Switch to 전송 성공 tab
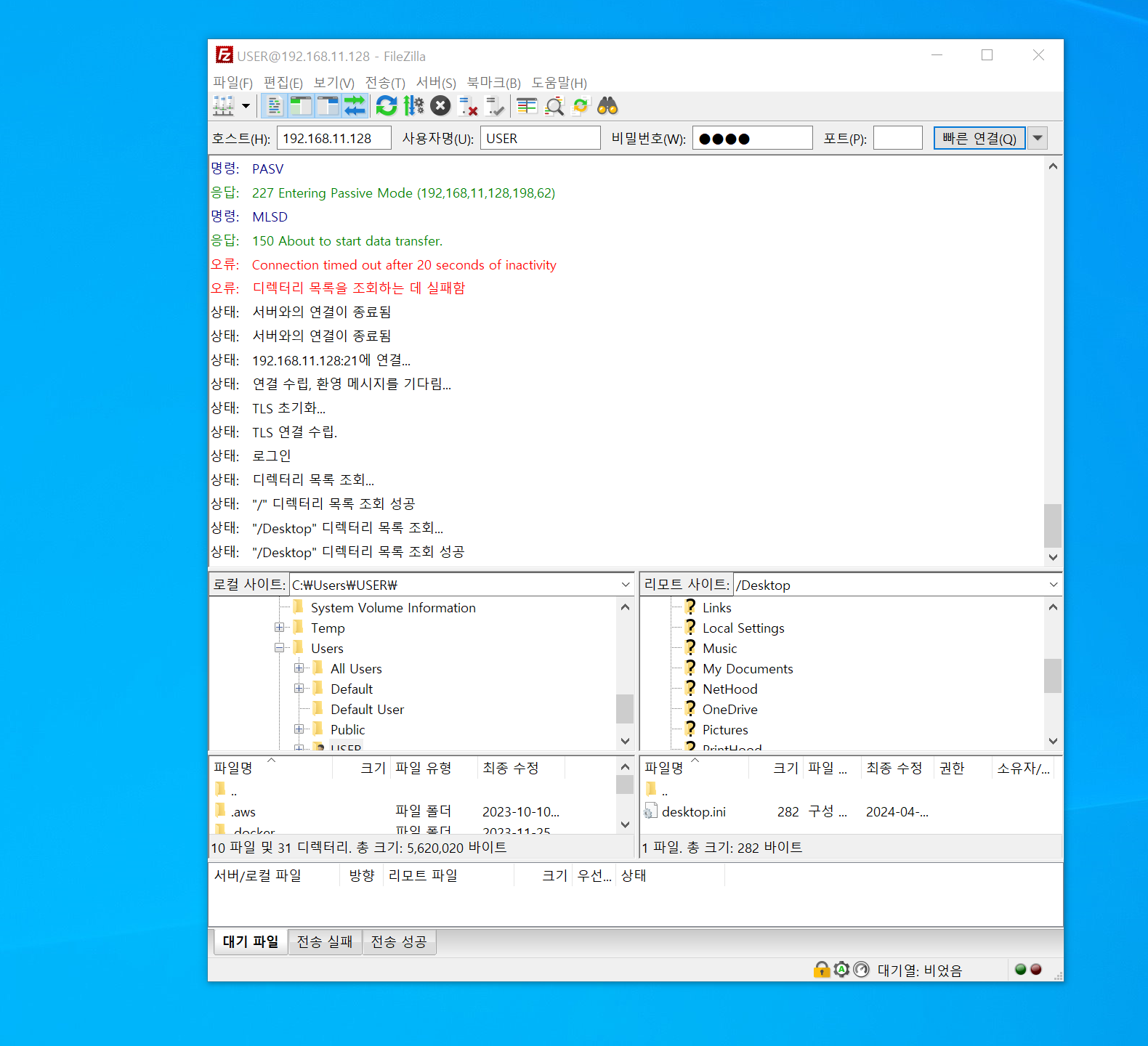Viewport: 1148px width, 1046px height. point(399,941)
